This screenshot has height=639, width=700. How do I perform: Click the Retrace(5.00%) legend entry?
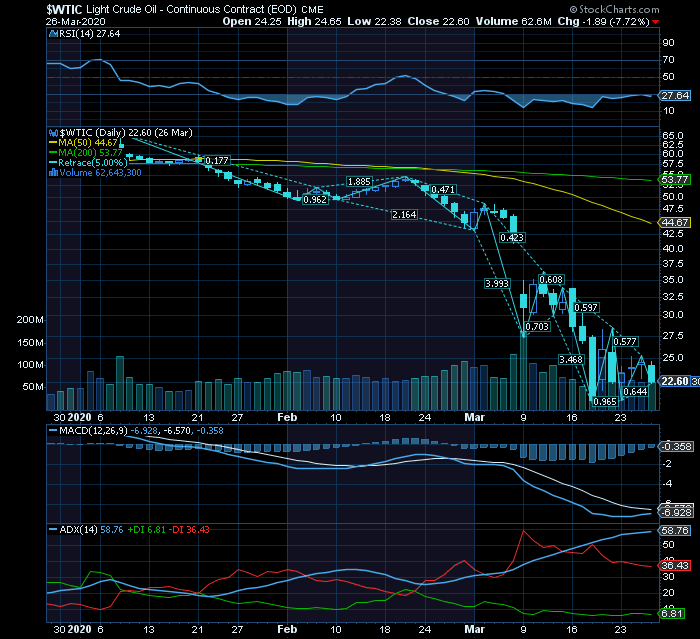point(92,163)
